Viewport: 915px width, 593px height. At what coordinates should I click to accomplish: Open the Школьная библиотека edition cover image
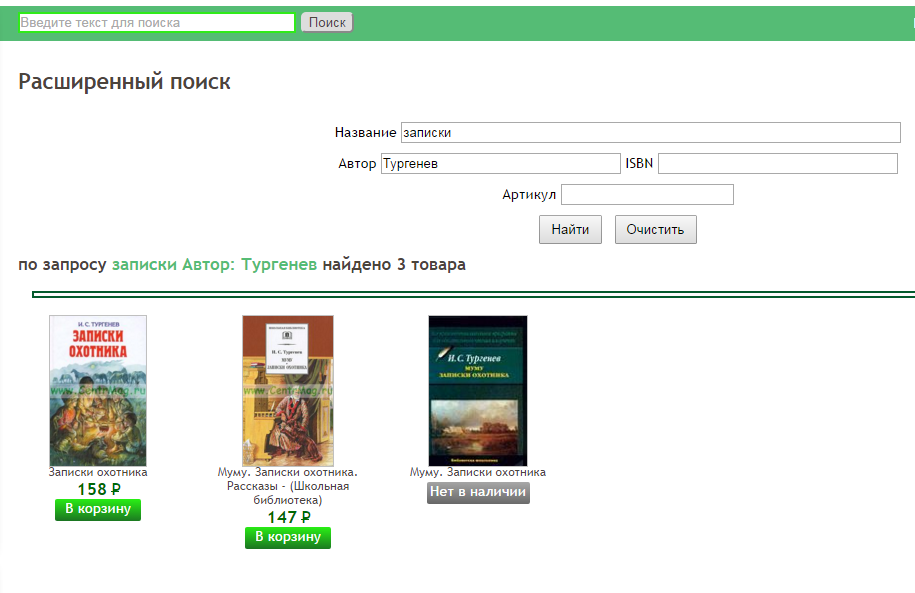(288, 390)
